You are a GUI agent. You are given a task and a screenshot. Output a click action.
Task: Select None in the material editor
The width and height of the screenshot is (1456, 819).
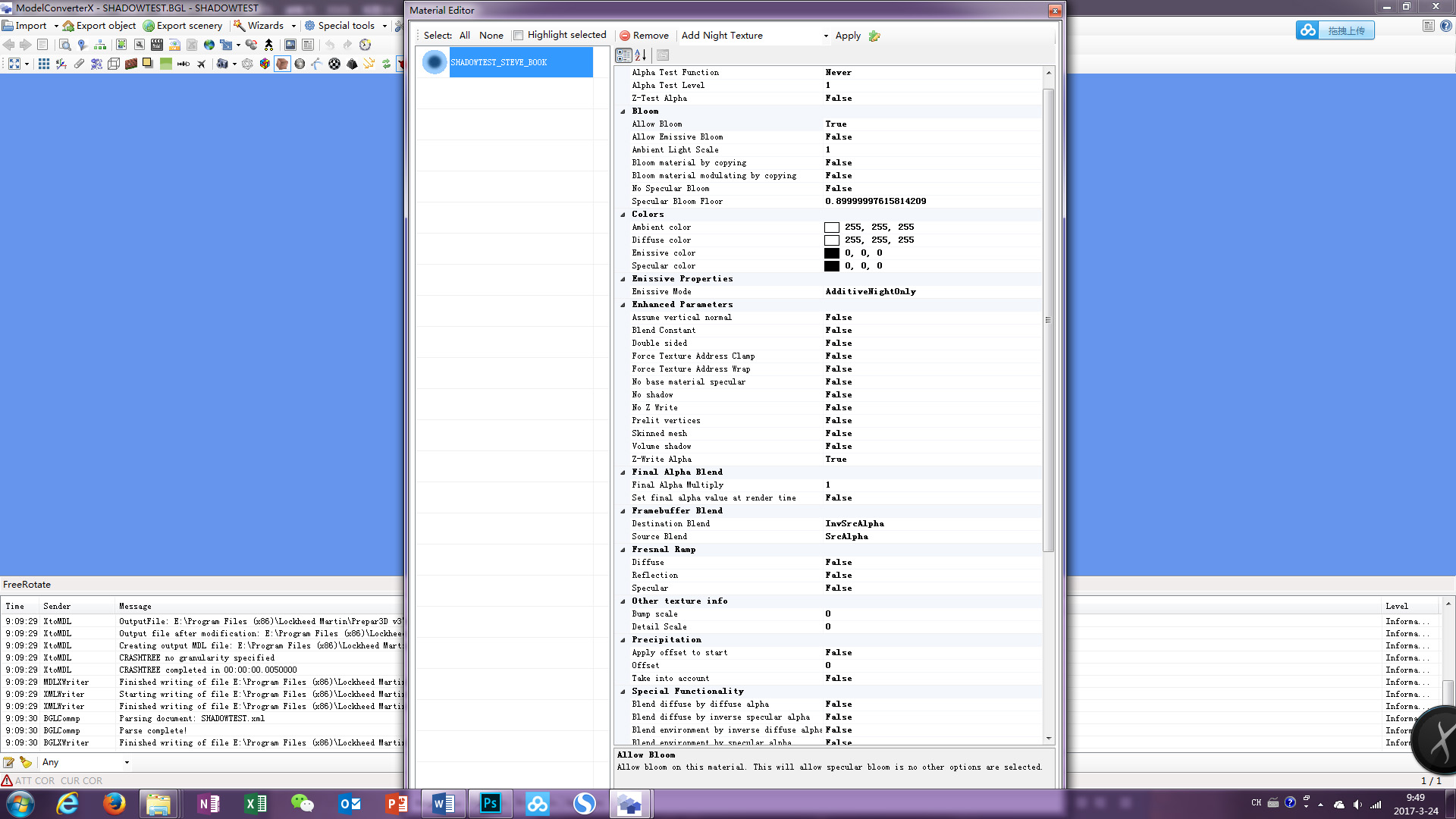coord(491,36)
